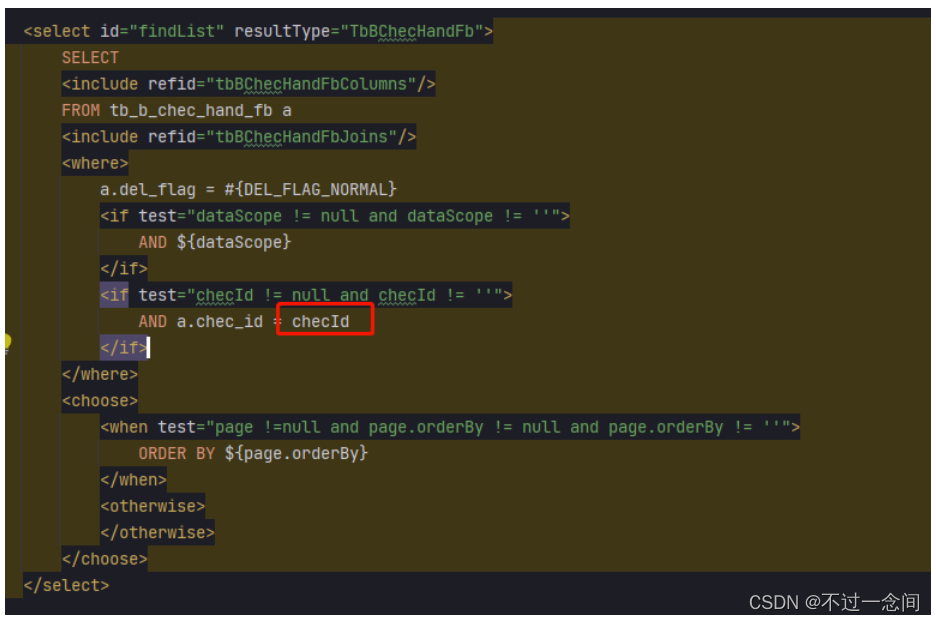This screenshot has height=622, width=936.
Task: Click the line '<select id="findList" resultType="TbBChecHandFb">'
Action: [x=258, y=31]
